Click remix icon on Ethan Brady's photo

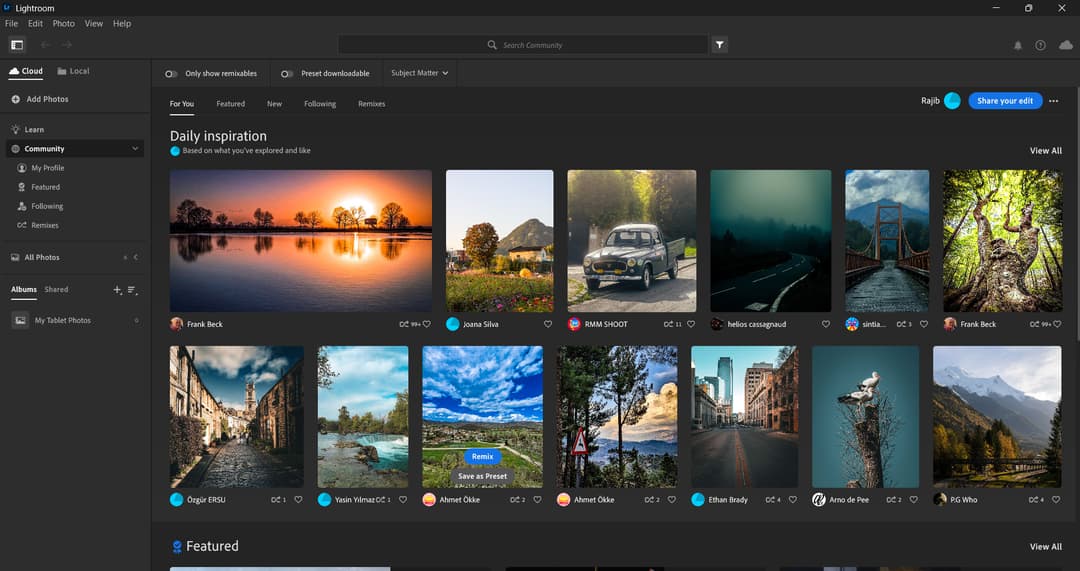click(x=770, y=500)
